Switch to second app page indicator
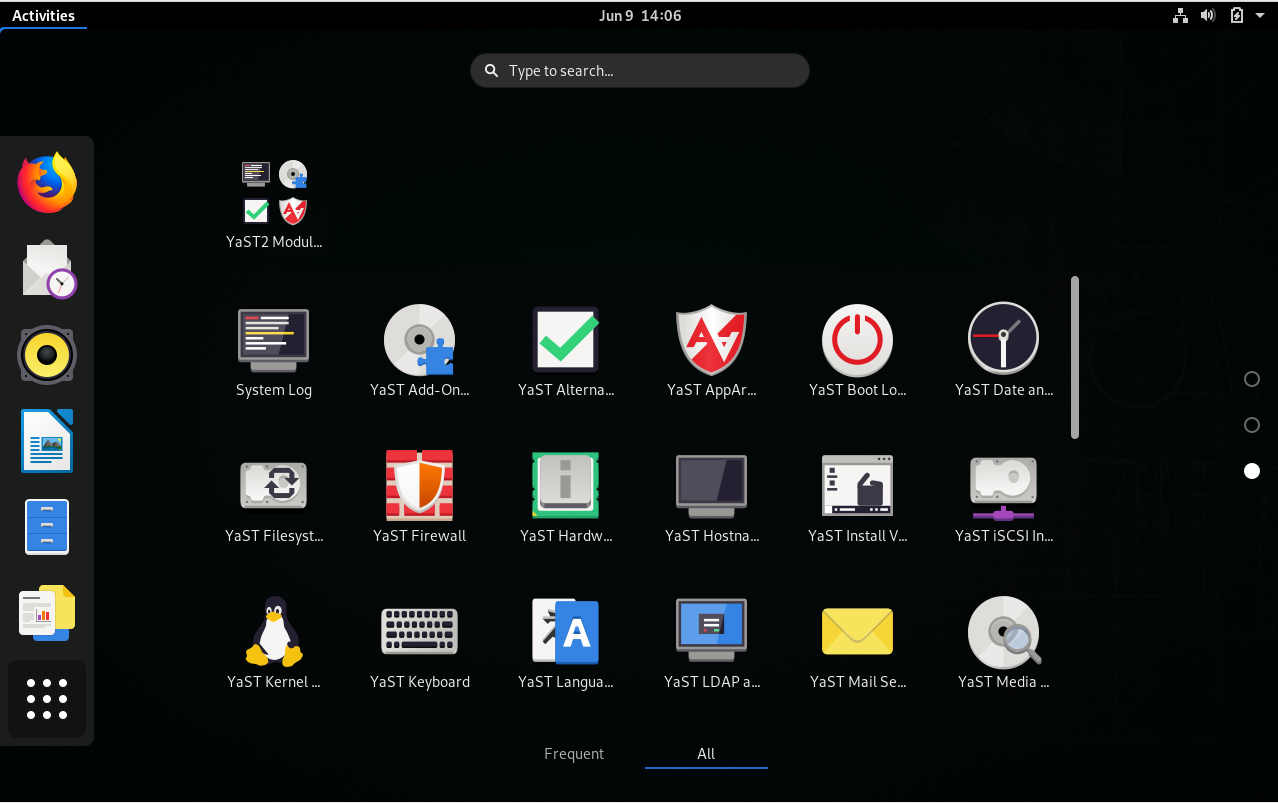 click(1251, 425)
